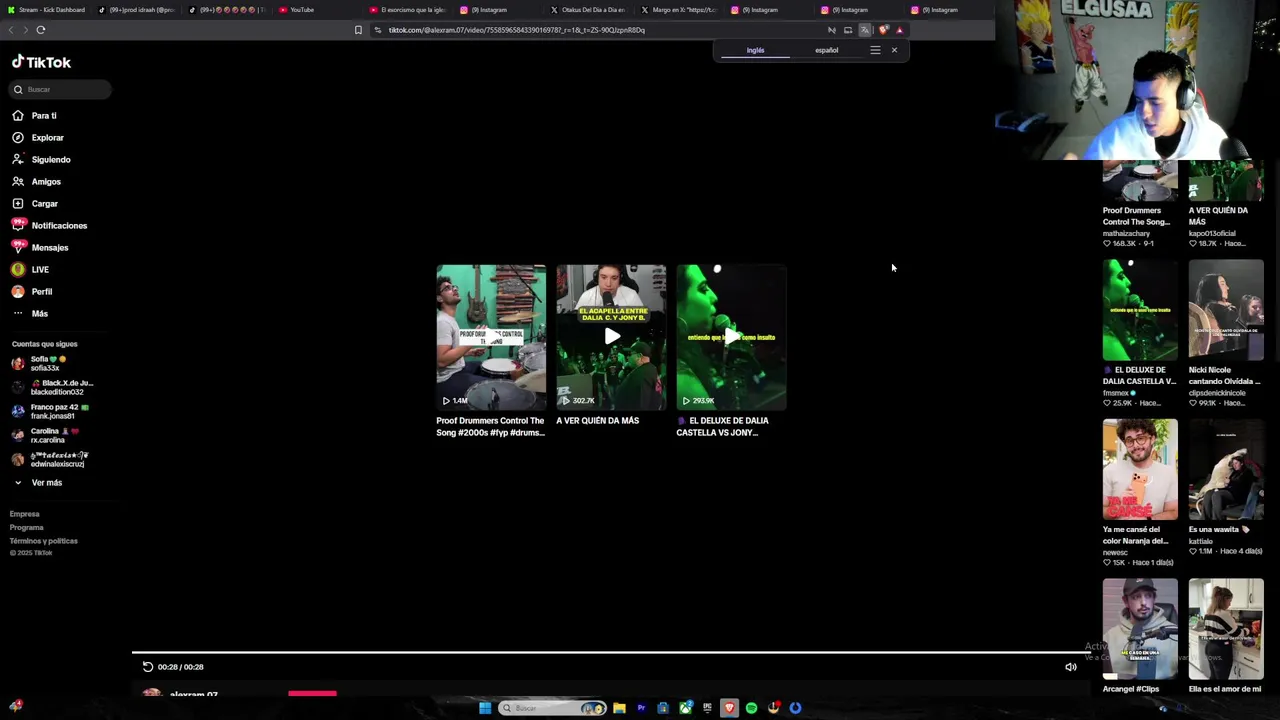Open followed account rx.carolina
The height and width of the screenshot is (720, 1280).
point(46,436)
